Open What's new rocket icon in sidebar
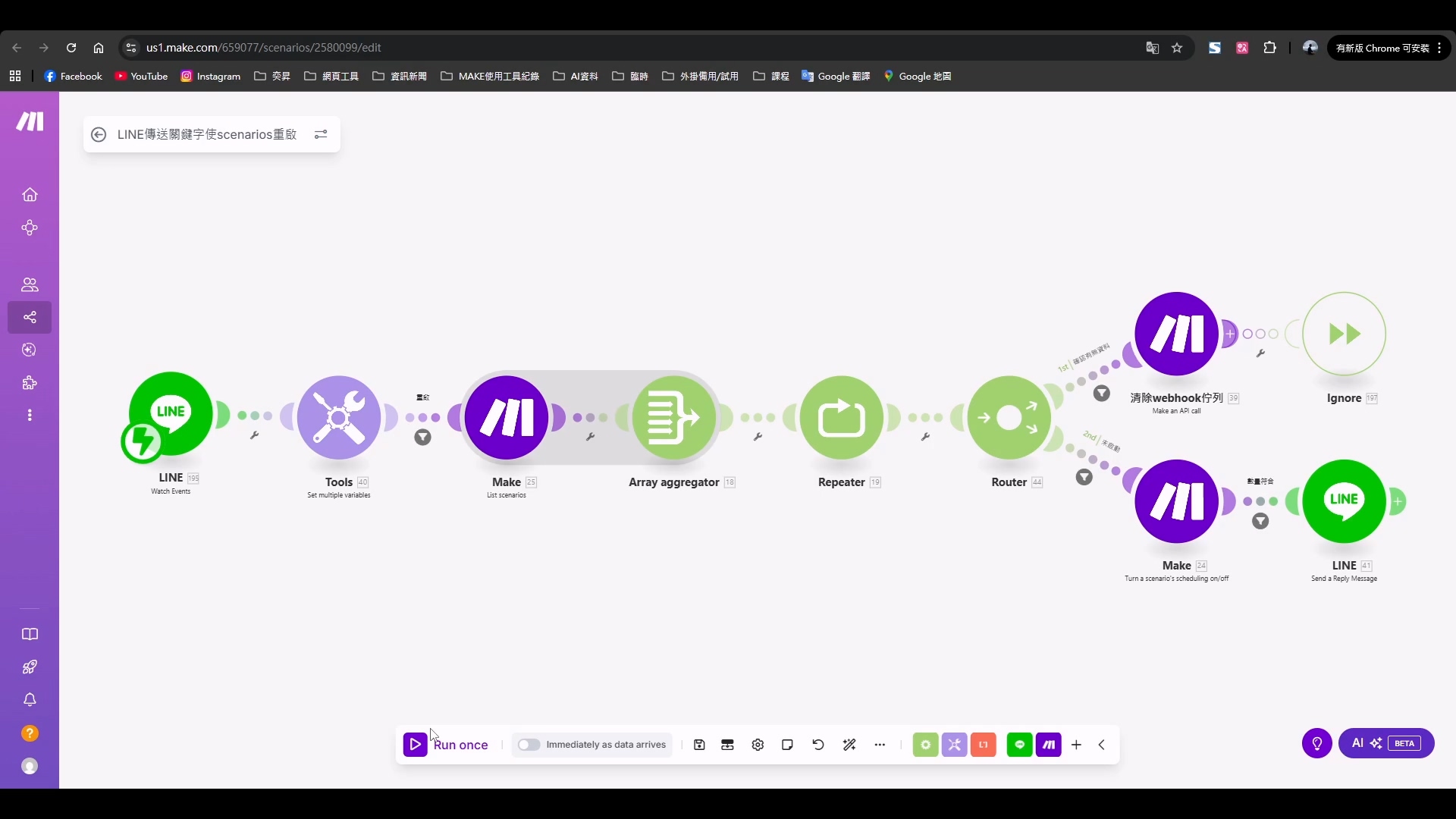 (30, 667)
